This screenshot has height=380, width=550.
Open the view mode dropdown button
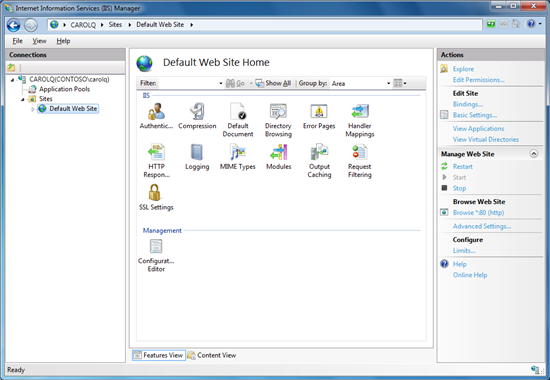[x=400, y=84]
